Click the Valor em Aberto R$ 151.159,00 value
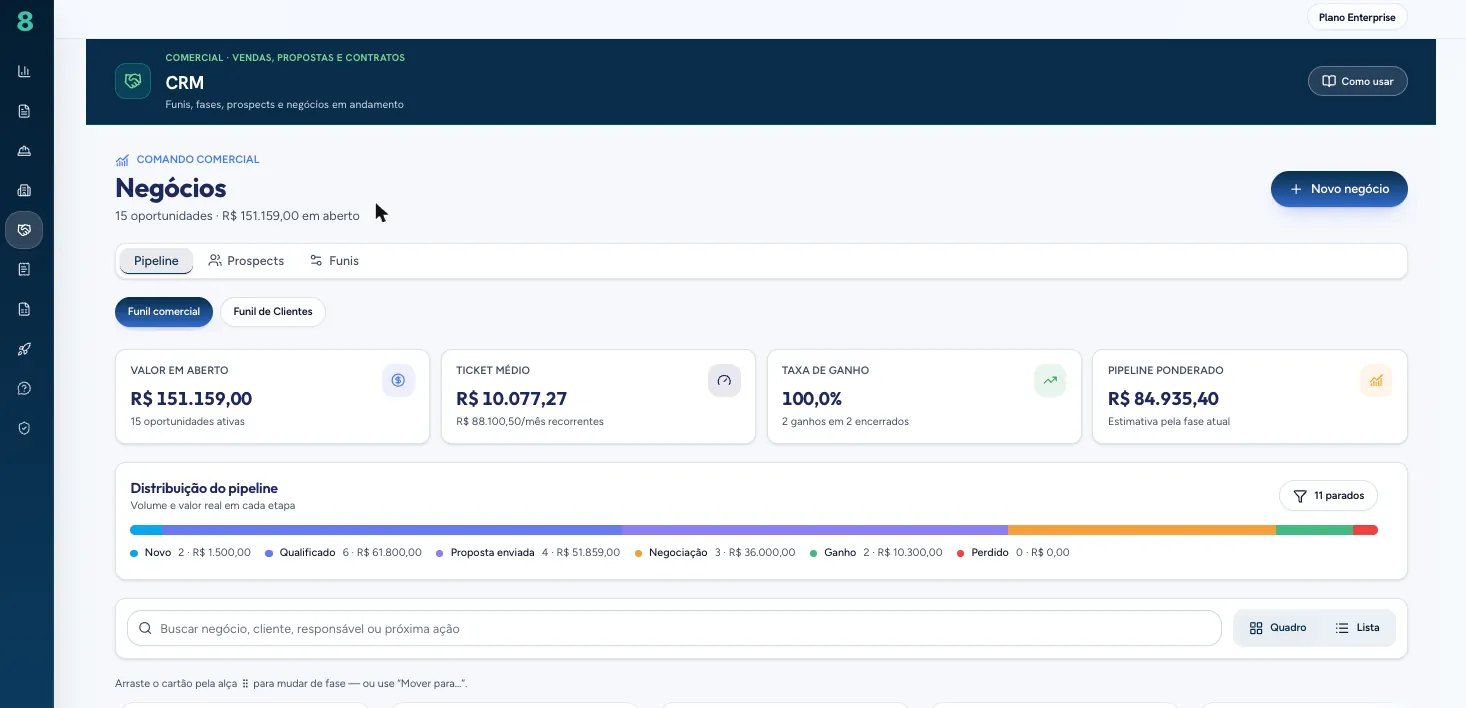This screenshot has width=1466, height=708. [191, 399]
